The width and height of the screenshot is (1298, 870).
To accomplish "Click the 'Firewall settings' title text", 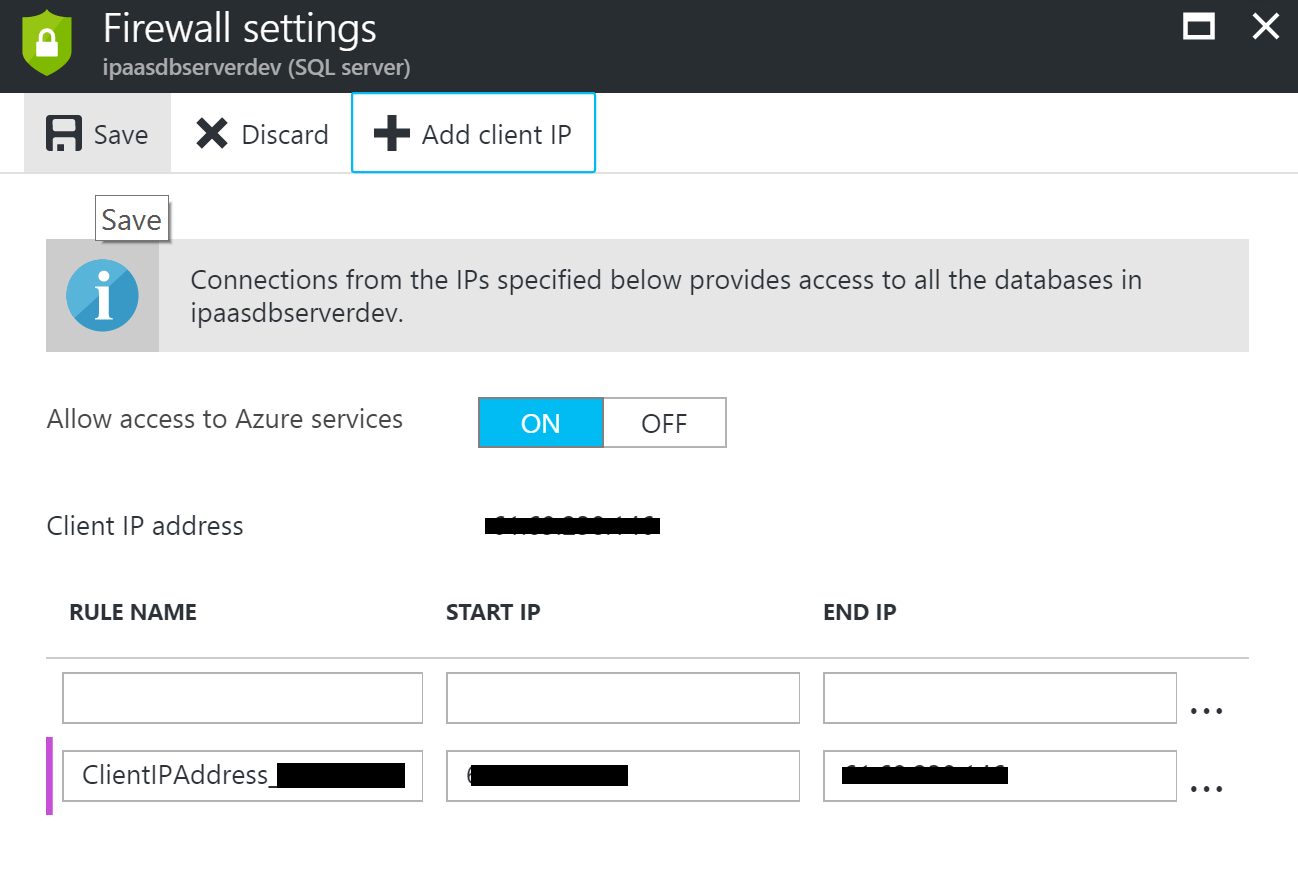I will tap(240, 29).
